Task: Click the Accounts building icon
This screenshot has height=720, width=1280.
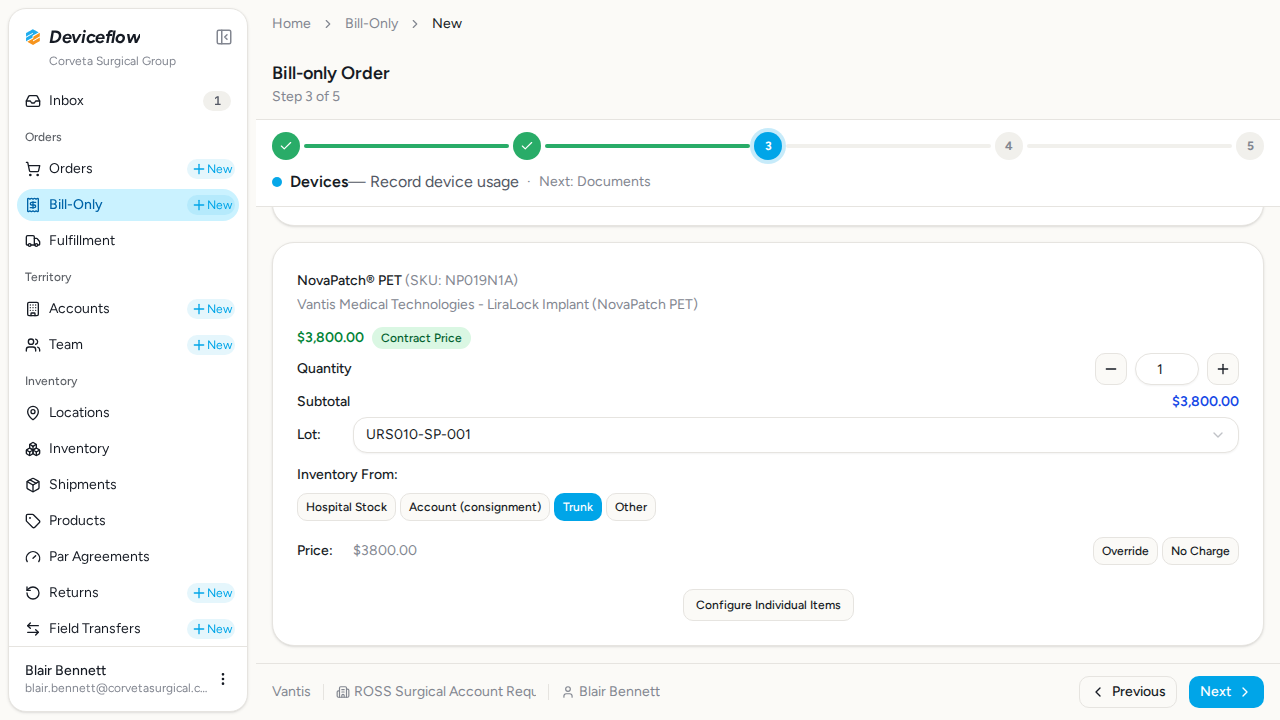Action: pos(33,309)
